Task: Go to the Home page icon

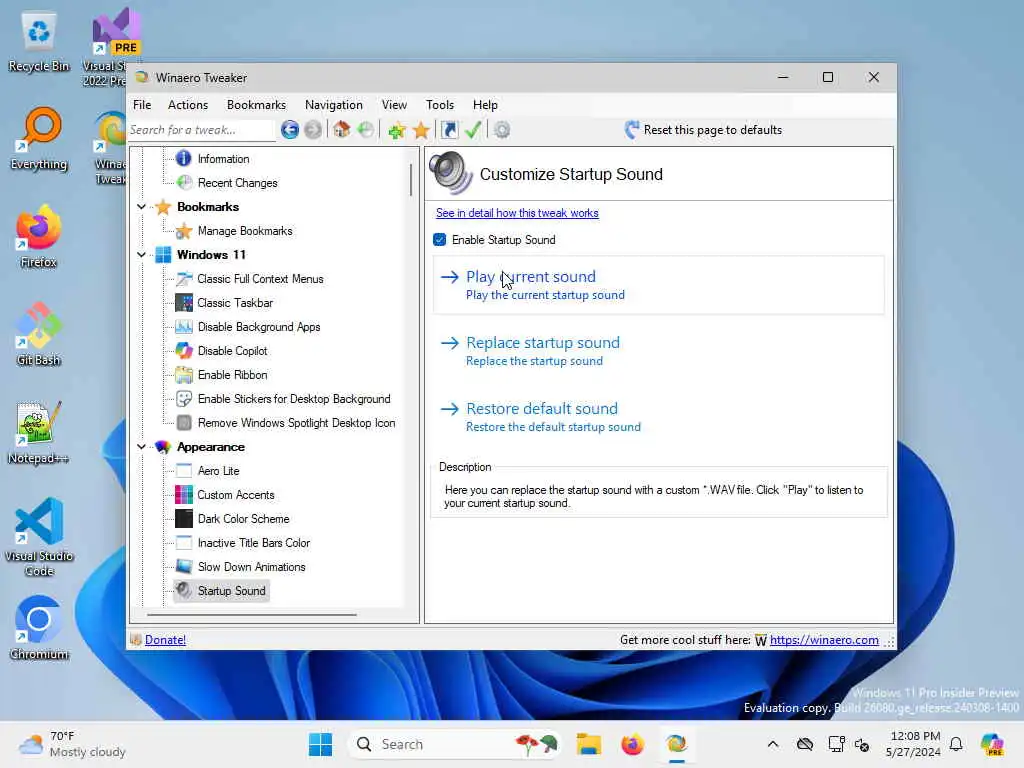Action: click(x=342, y=129)
